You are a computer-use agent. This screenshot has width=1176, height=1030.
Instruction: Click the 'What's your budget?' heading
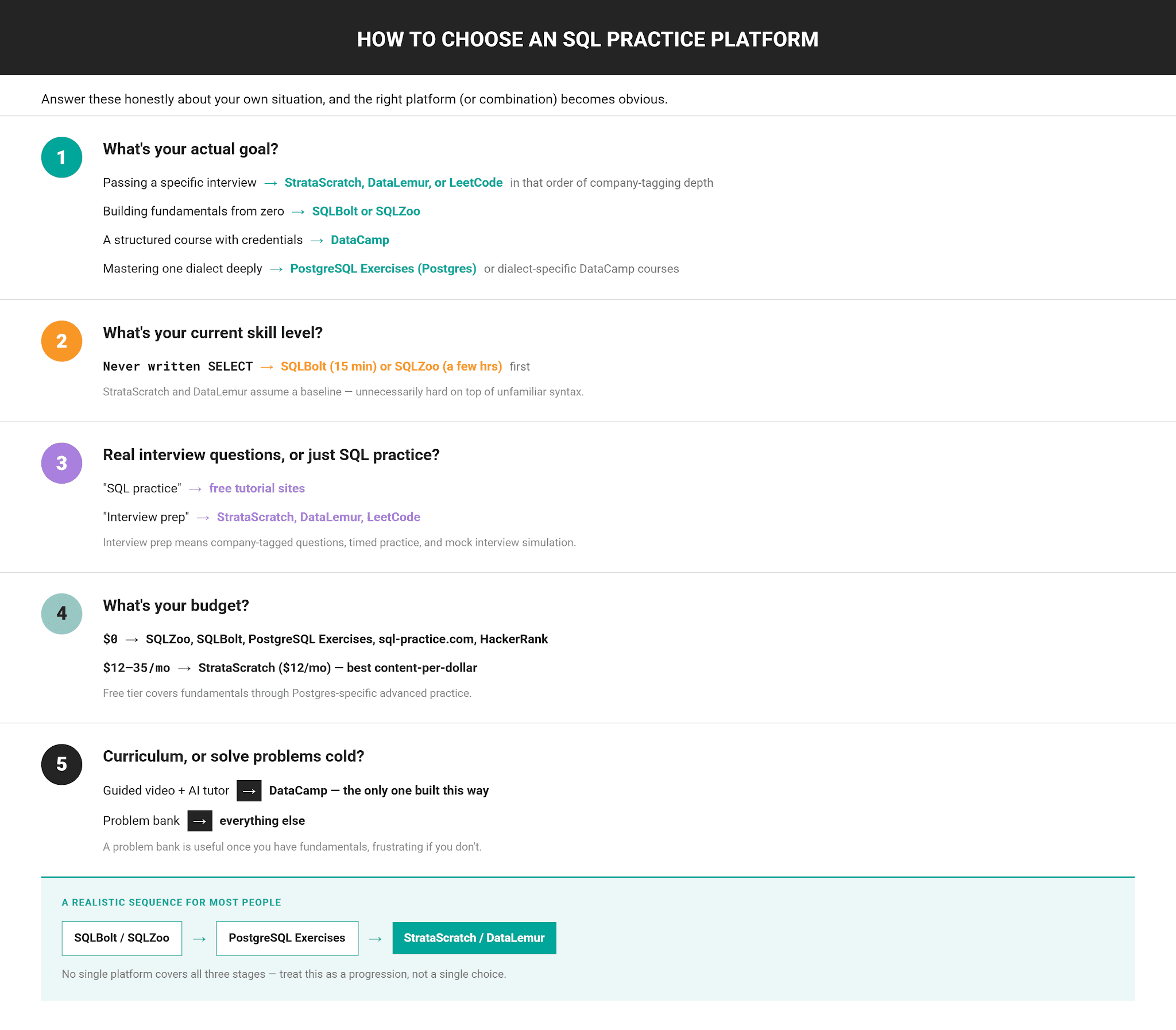[176, 606]
